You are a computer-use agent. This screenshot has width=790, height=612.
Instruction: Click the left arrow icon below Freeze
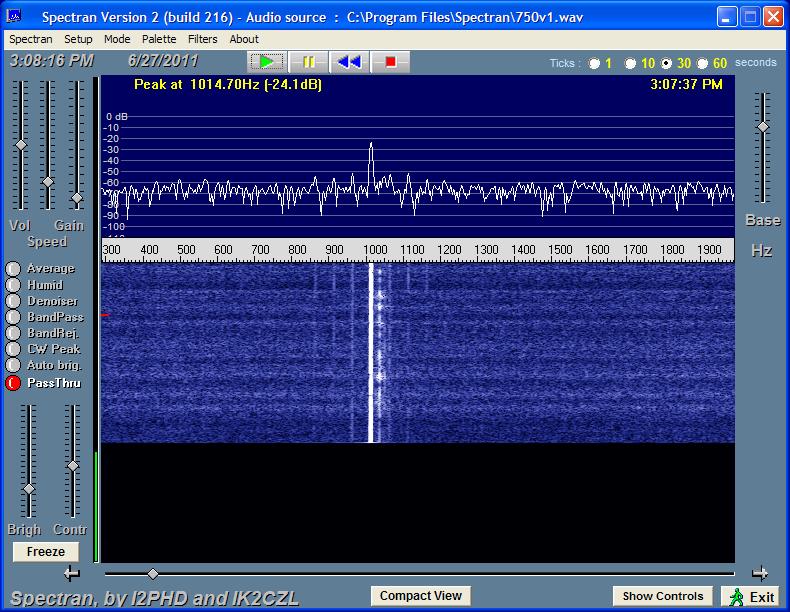point(72,573)
